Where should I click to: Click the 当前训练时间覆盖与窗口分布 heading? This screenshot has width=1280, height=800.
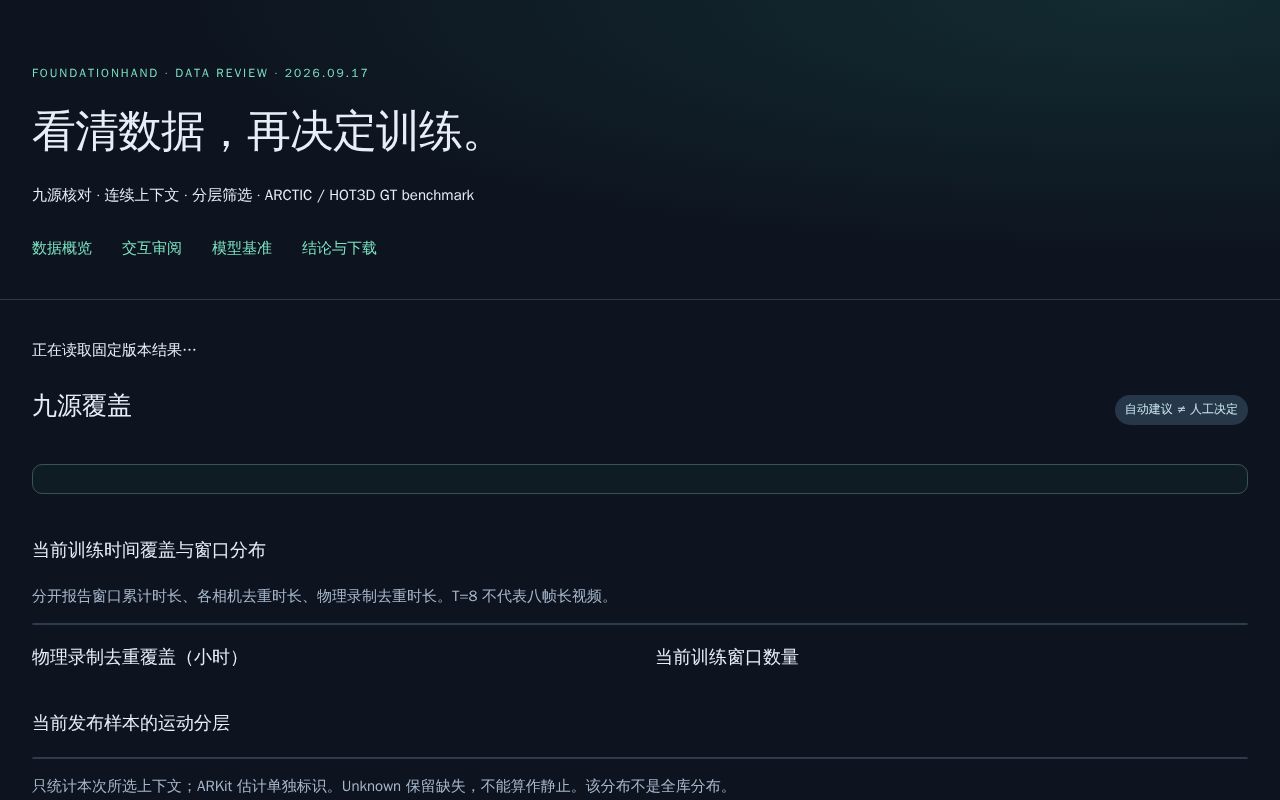tap(149, 550)
